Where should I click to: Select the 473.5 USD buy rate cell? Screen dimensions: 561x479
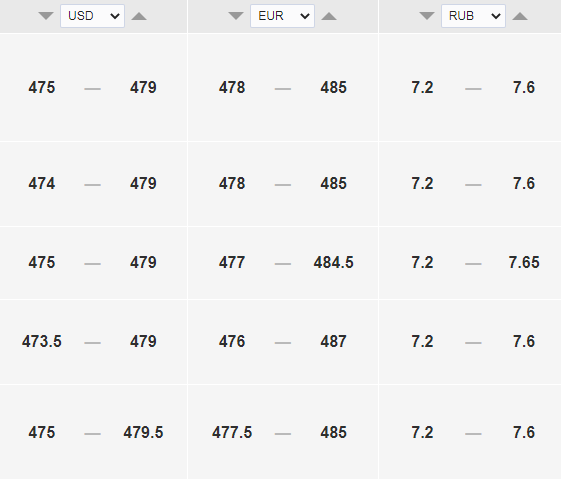point(42,341)
